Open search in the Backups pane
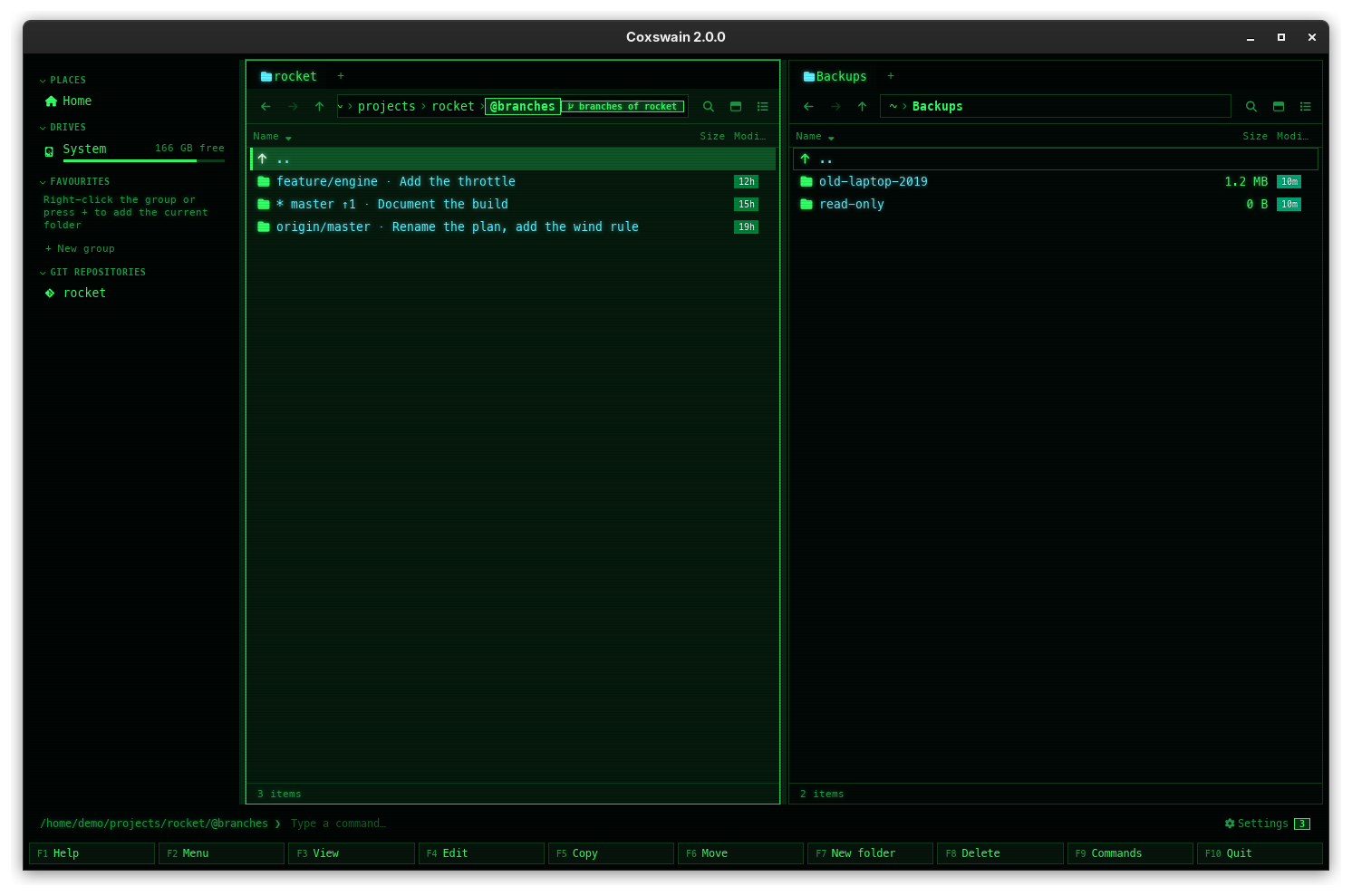 coord(1251,107)
